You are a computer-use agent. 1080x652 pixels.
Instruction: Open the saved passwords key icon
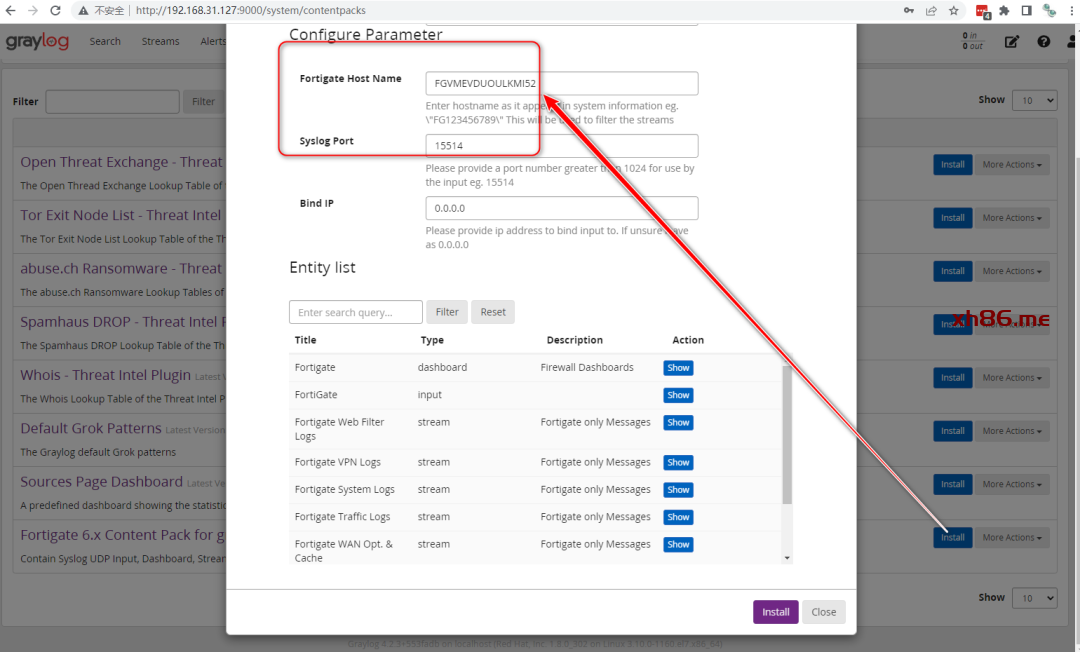pos(908,10)
